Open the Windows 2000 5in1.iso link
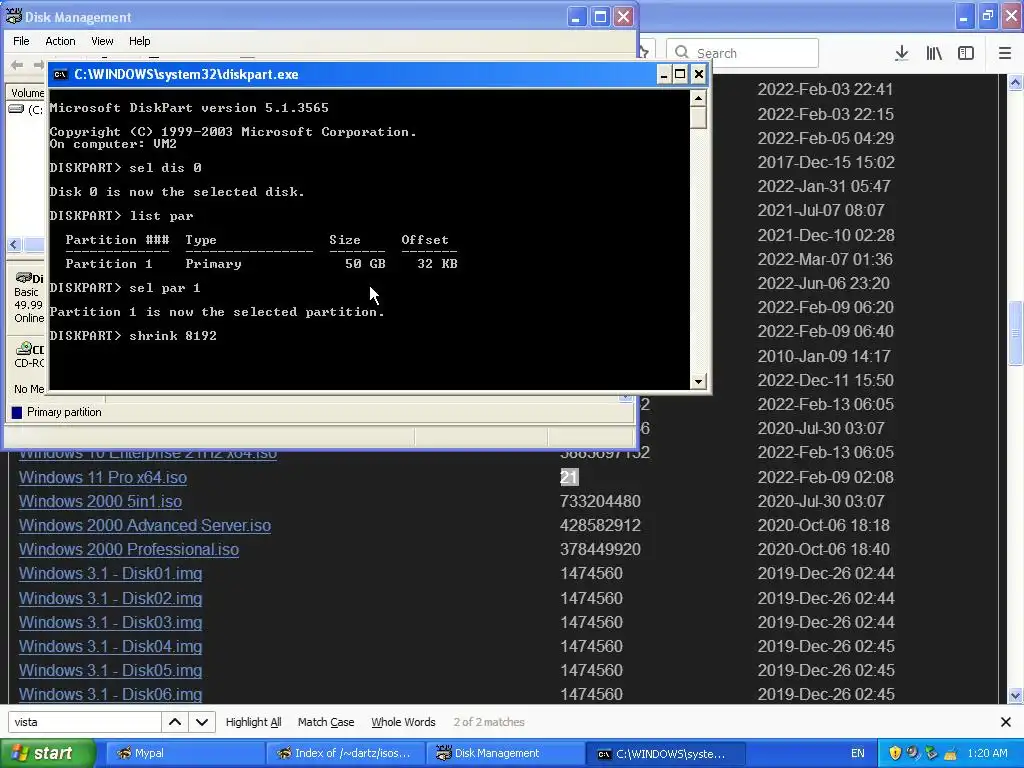 coord(100,502)
